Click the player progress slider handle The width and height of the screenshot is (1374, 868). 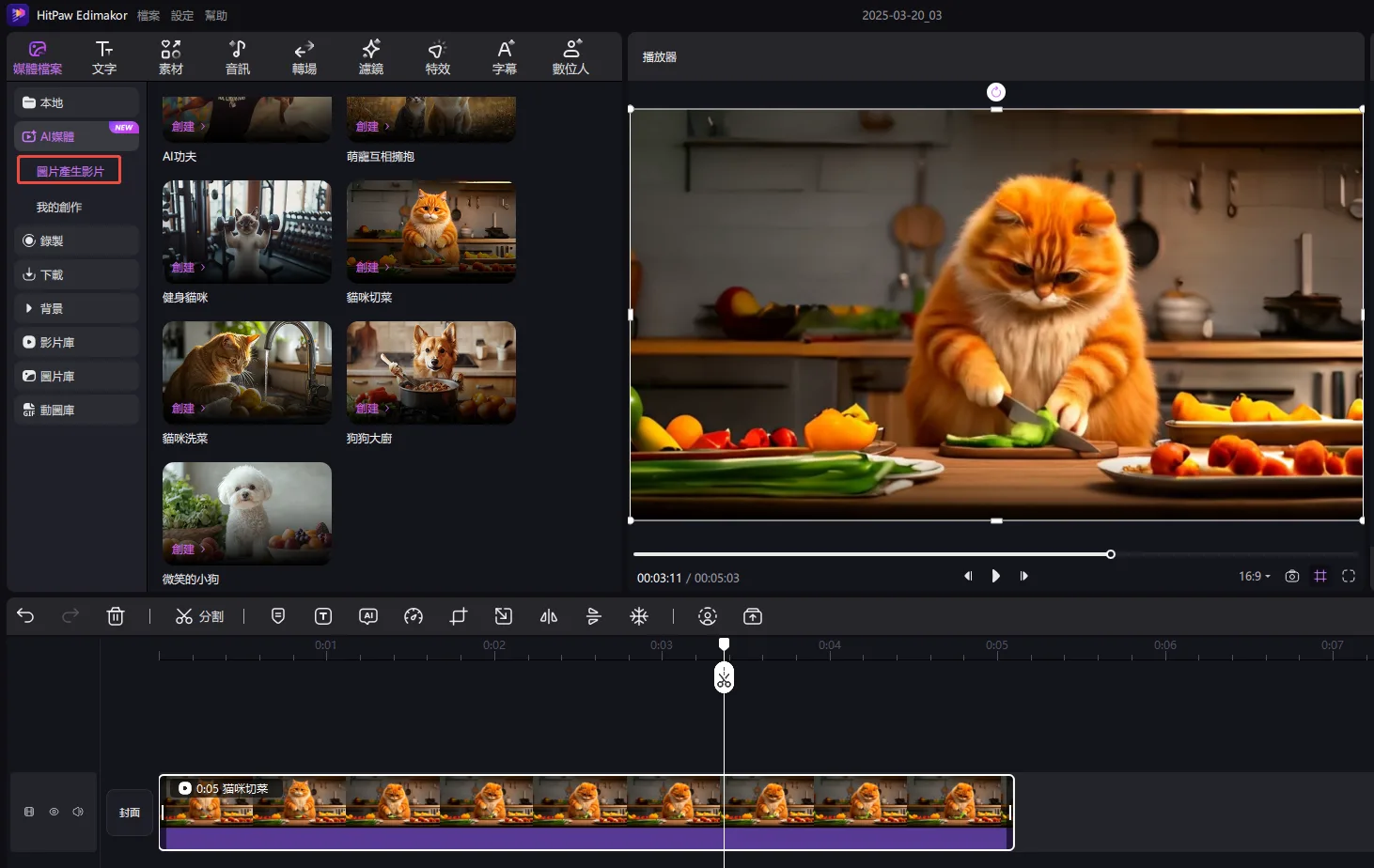tap(1110, 554)
